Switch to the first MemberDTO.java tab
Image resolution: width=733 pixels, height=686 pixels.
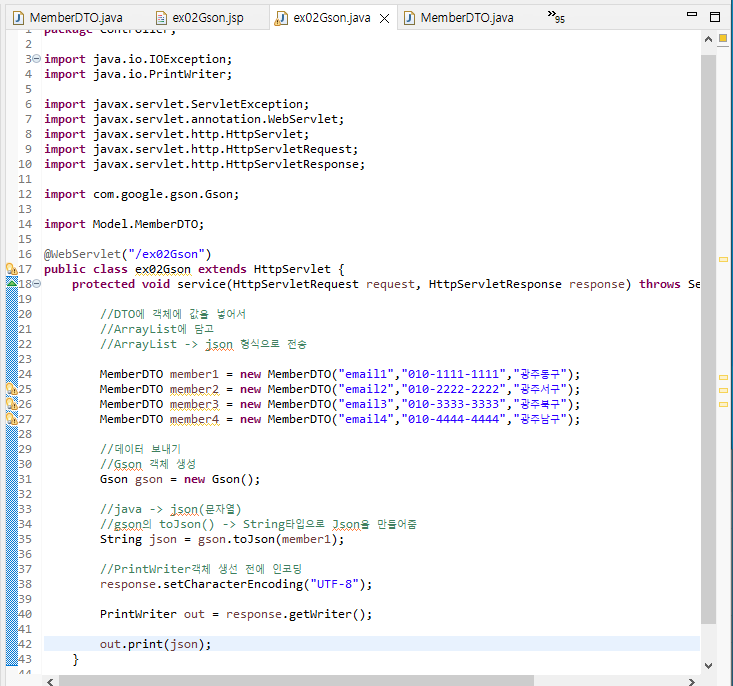click(68, 18)
